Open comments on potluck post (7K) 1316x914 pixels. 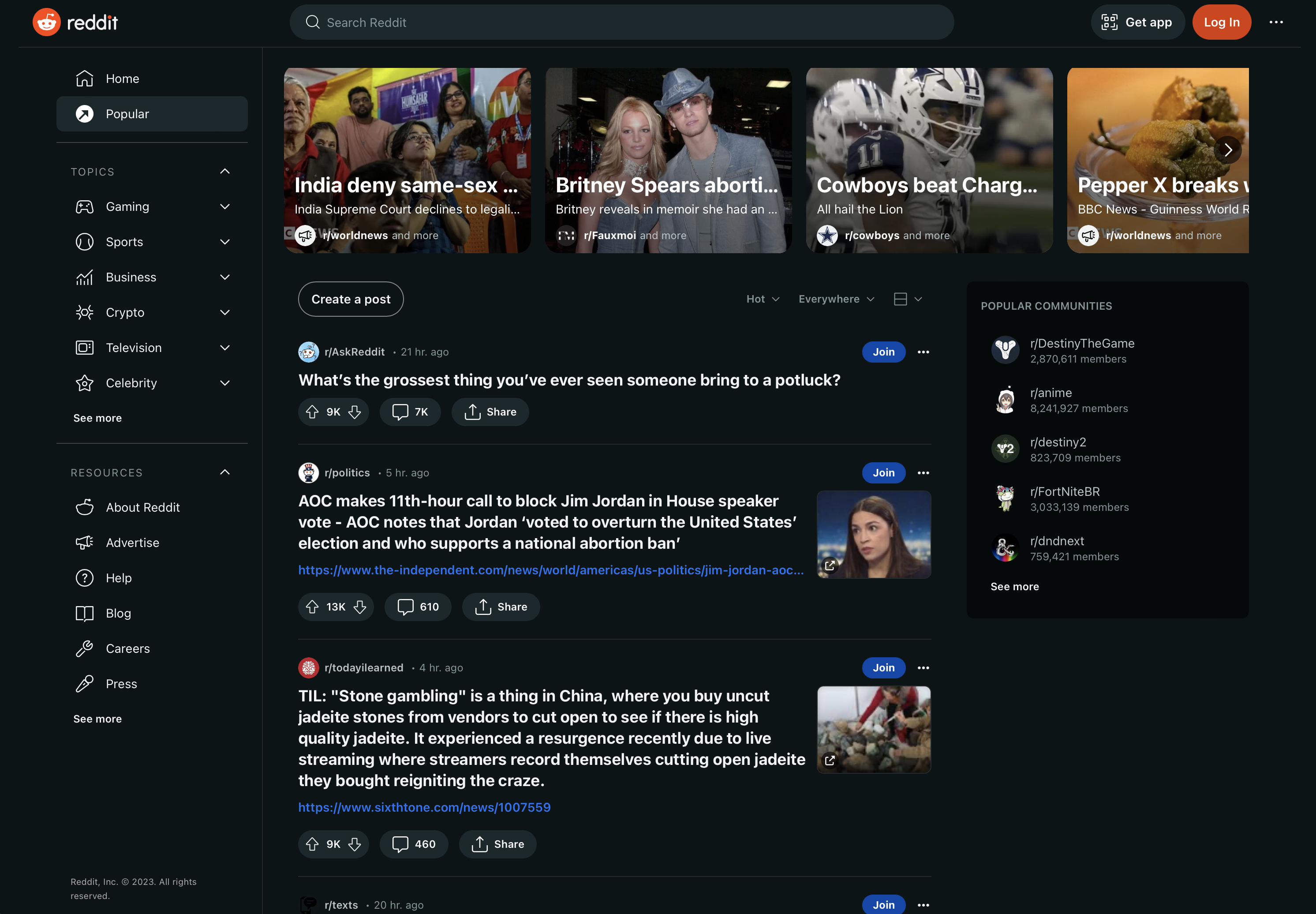click(x=410, y=412)
